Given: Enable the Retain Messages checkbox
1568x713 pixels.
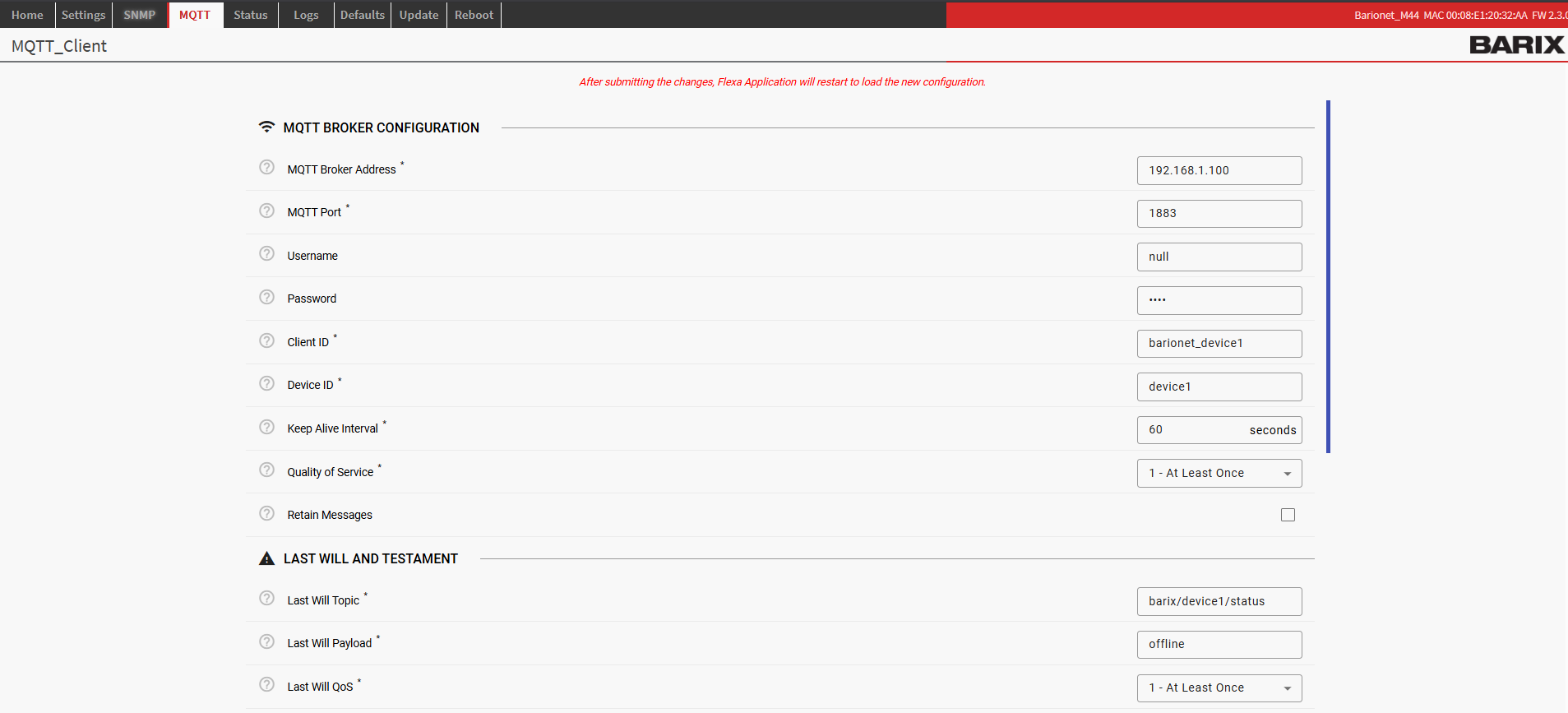Looking at the screenshot, I should (1288, 515).
